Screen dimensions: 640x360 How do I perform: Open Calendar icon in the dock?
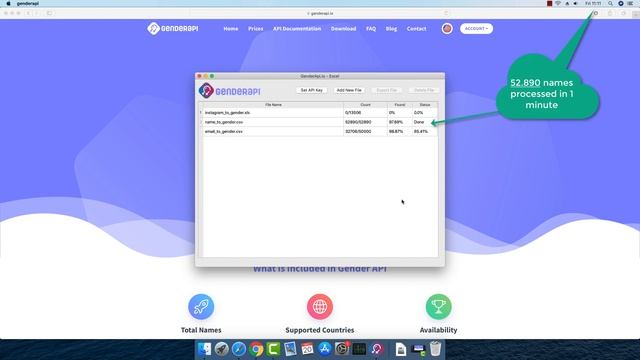[307, 349]
